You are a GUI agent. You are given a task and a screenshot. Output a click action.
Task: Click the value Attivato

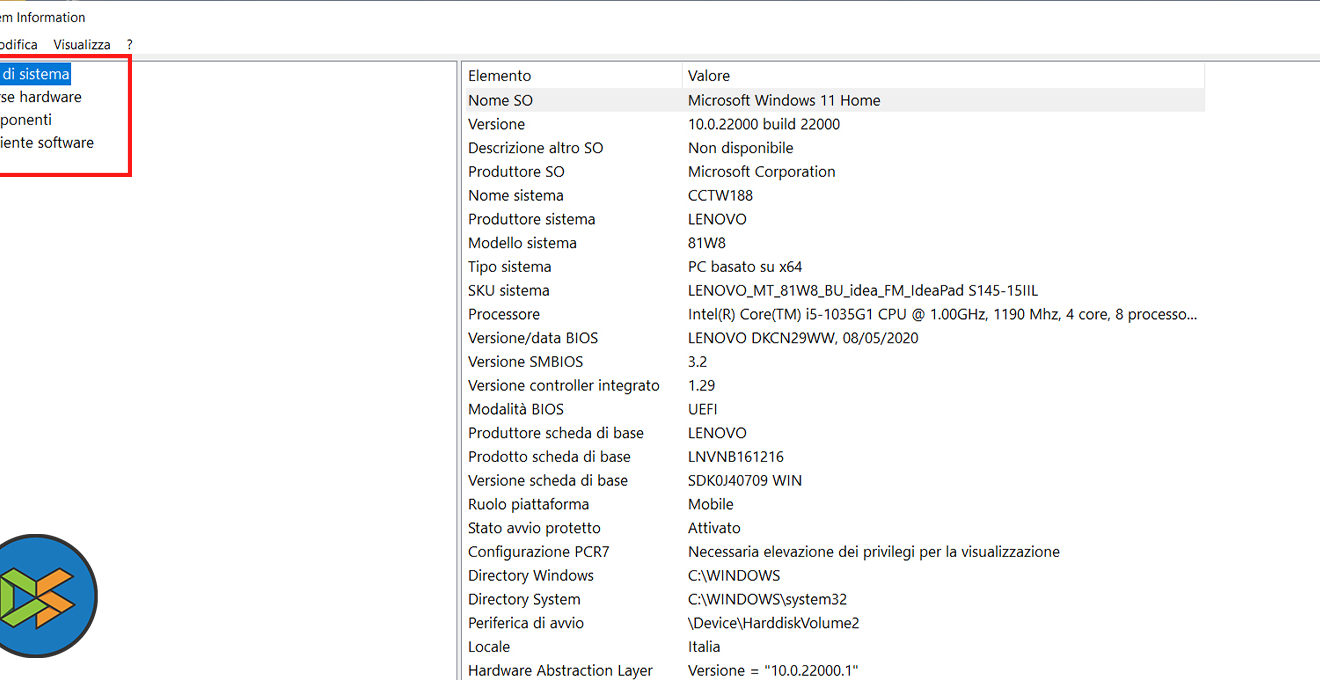715,528
